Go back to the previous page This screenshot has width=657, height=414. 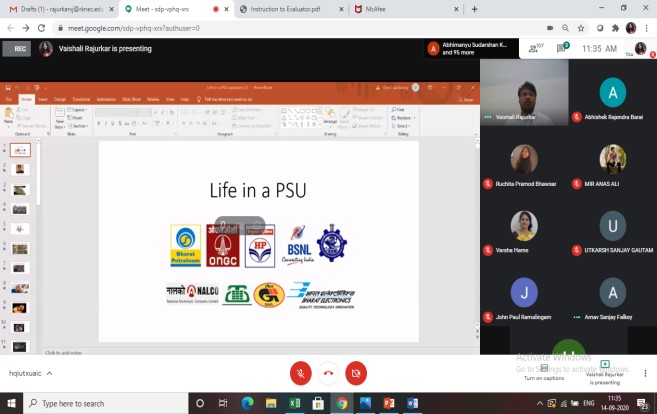10,28
